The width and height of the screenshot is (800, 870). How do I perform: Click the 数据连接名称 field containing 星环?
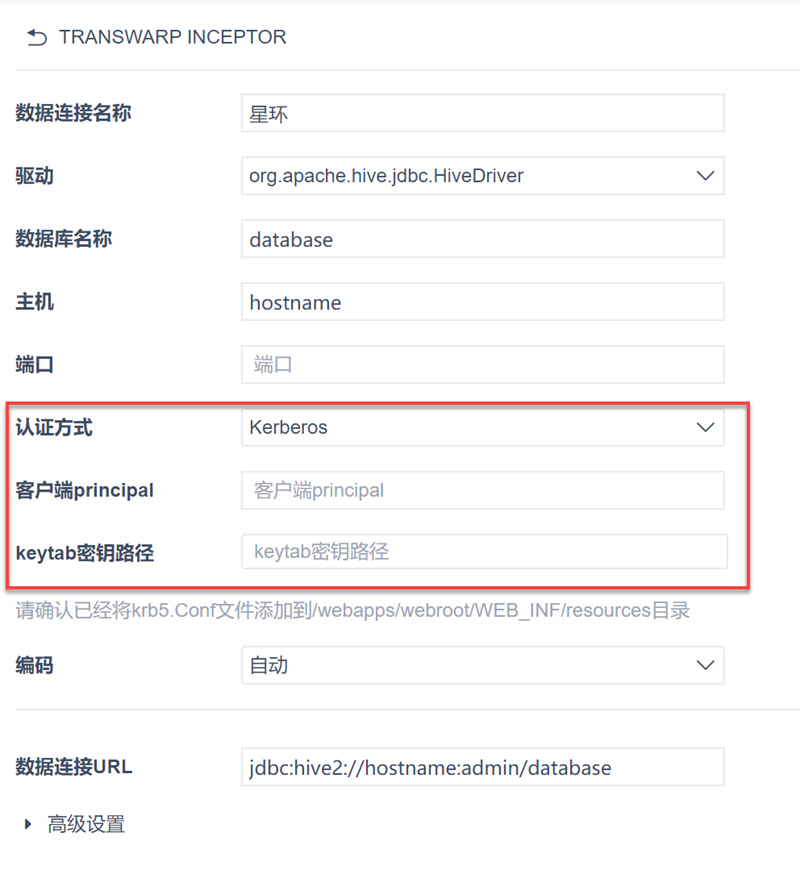(x=482, y=114)
